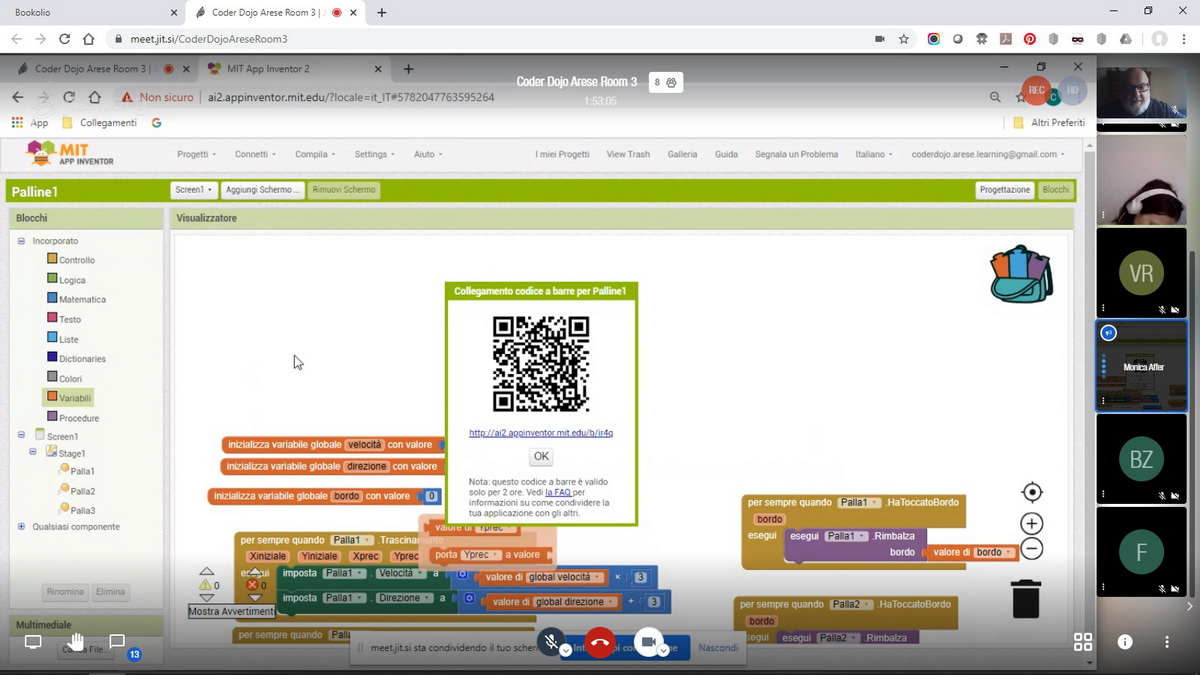Screen dimensions: 1200x675
Task: Zoom in the blocks workspace with plus icon
Action: tap(1032, 523)
